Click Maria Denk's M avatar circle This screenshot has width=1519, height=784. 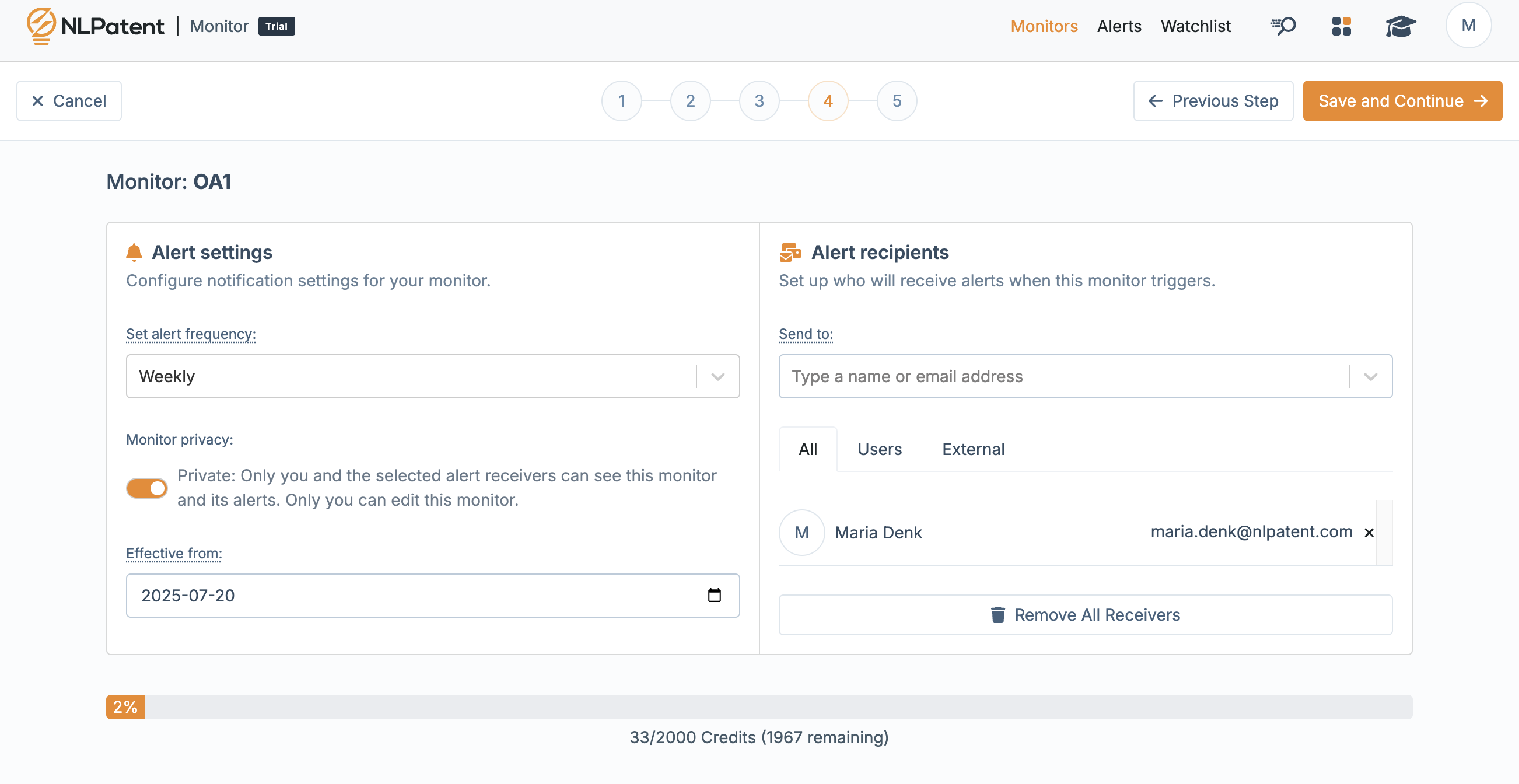[x=801, y=533]
